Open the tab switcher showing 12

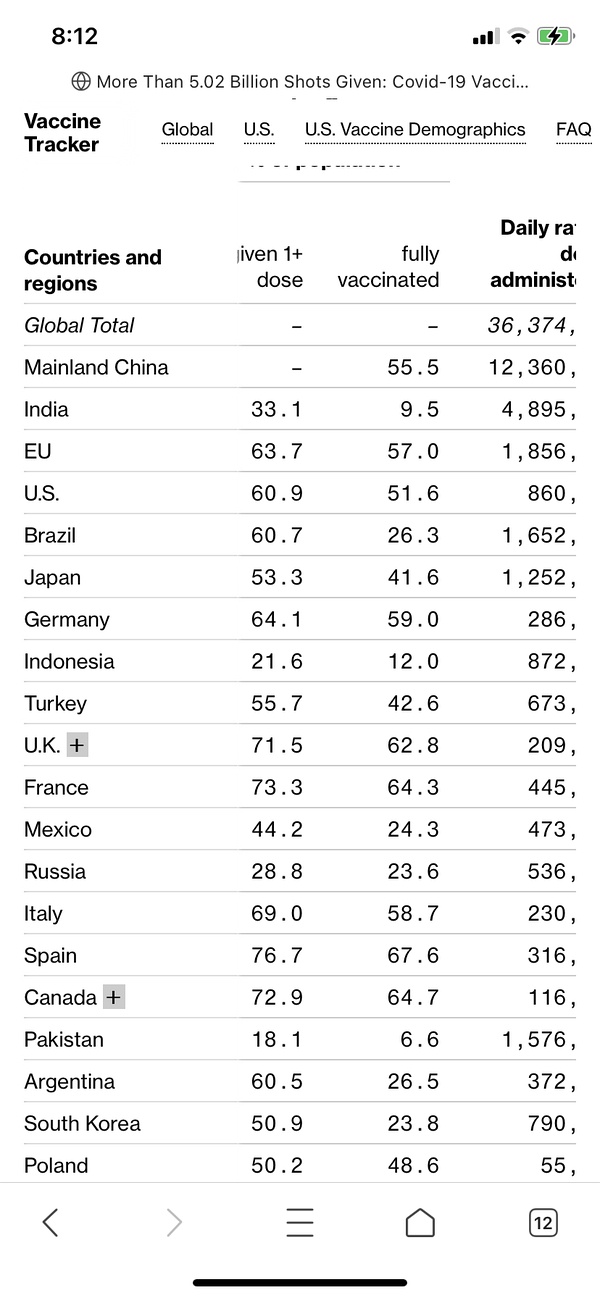(543, 1222)
